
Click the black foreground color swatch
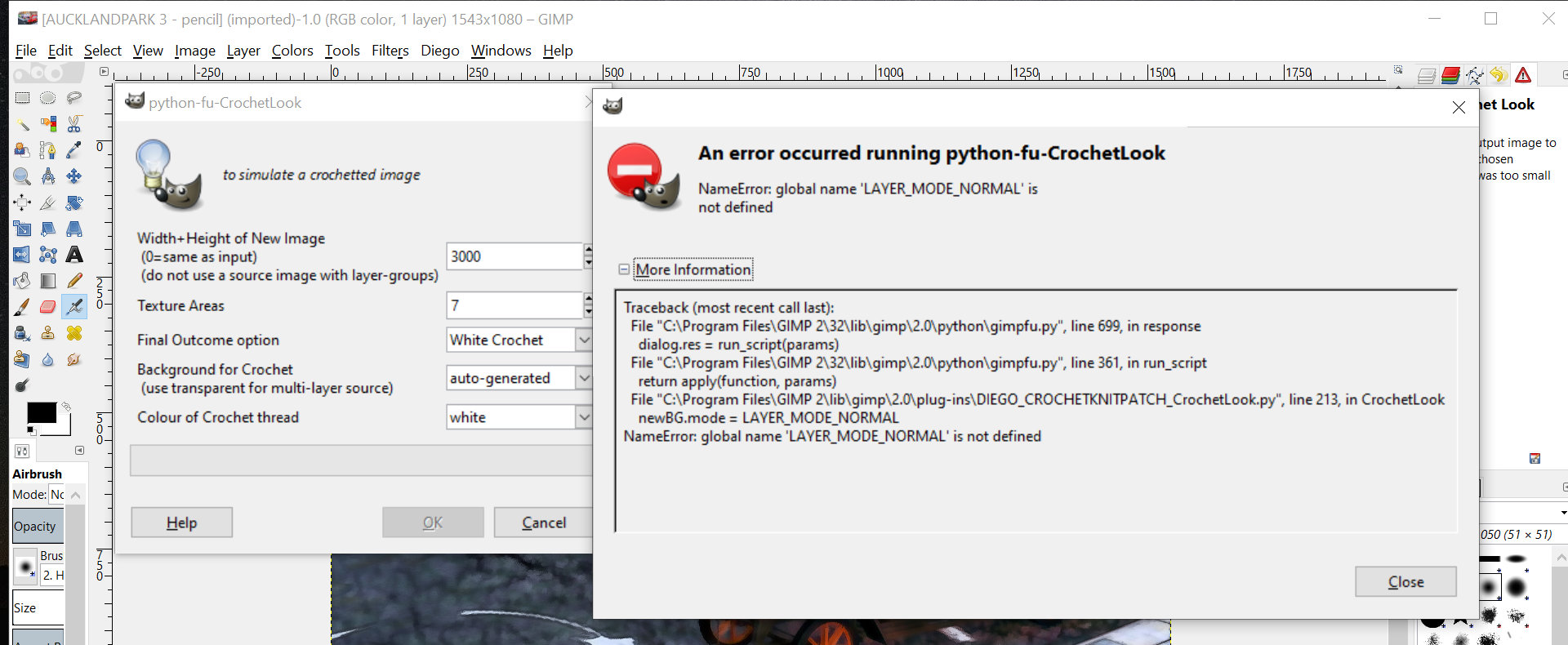42,412
